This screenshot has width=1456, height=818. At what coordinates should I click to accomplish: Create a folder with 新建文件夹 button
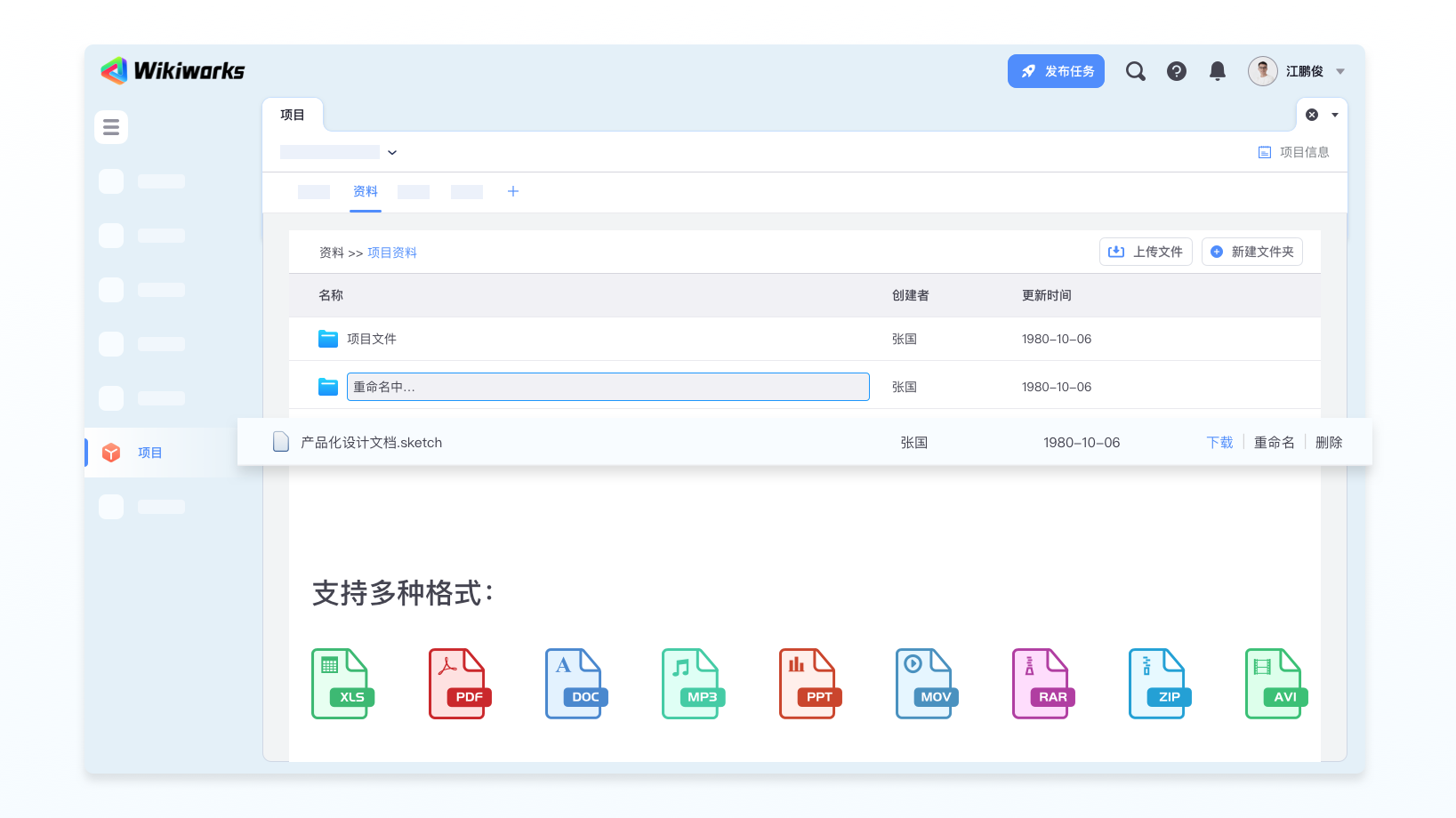[1251, 252]
